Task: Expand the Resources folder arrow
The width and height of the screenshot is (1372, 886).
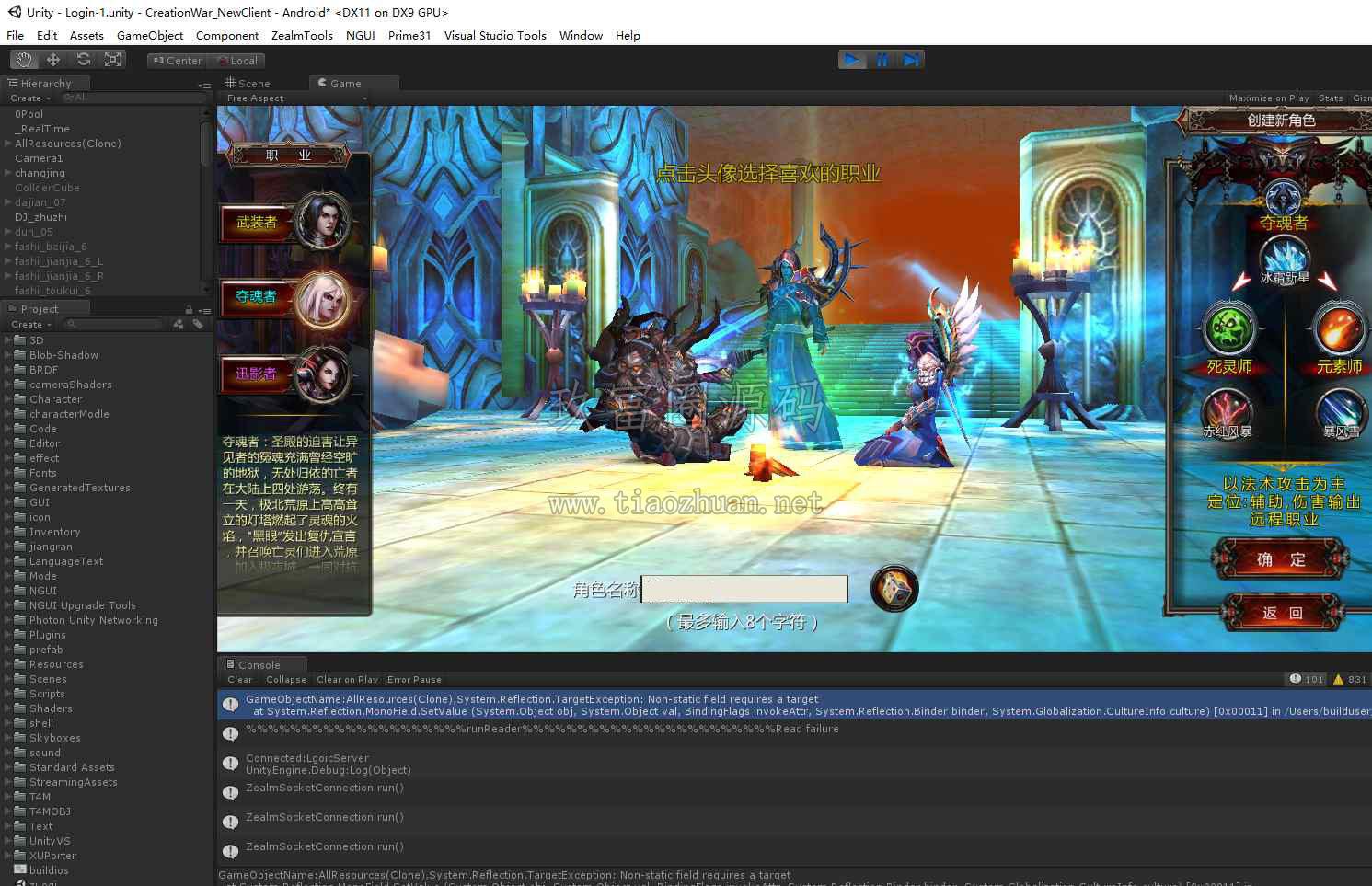Action: coord(8,664)
